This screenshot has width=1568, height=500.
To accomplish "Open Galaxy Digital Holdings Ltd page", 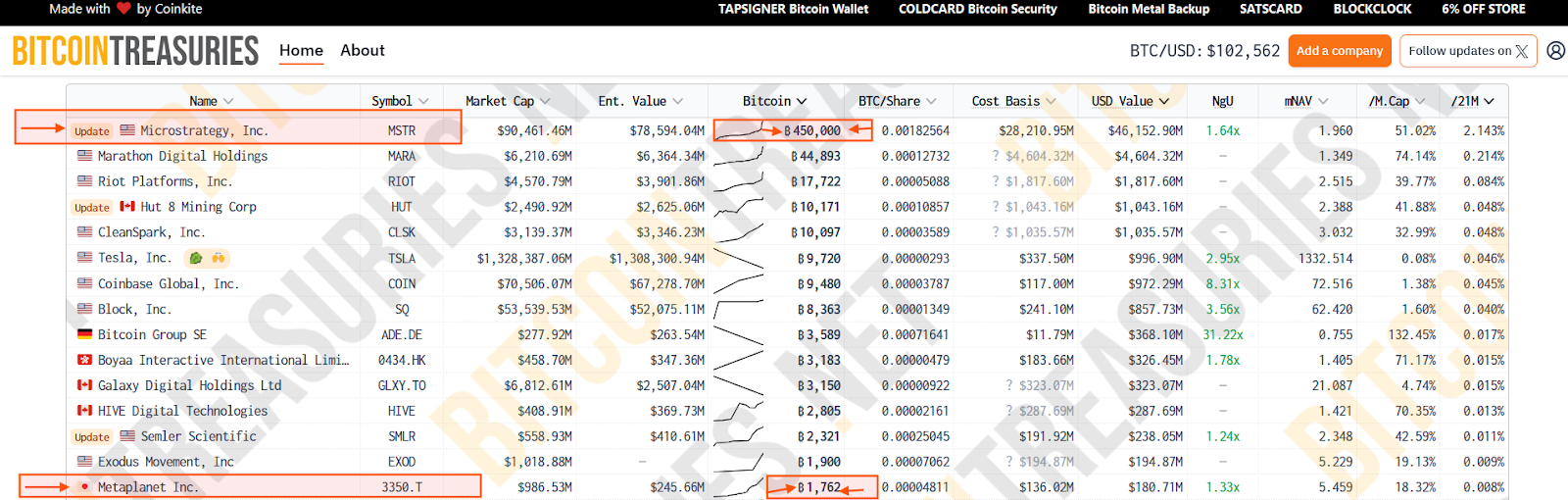I will (189, 385).
